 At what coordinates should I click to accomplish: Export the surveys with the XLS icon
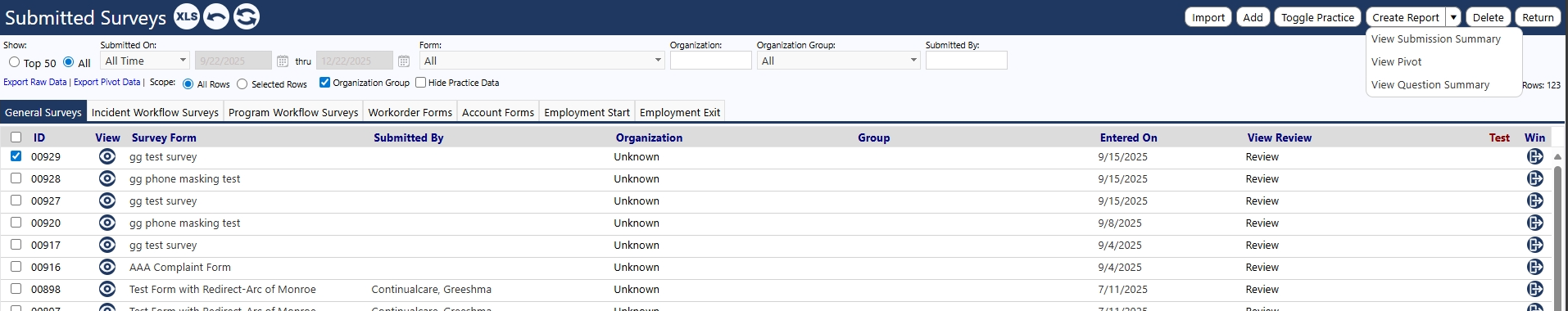(x=187, y=16)
